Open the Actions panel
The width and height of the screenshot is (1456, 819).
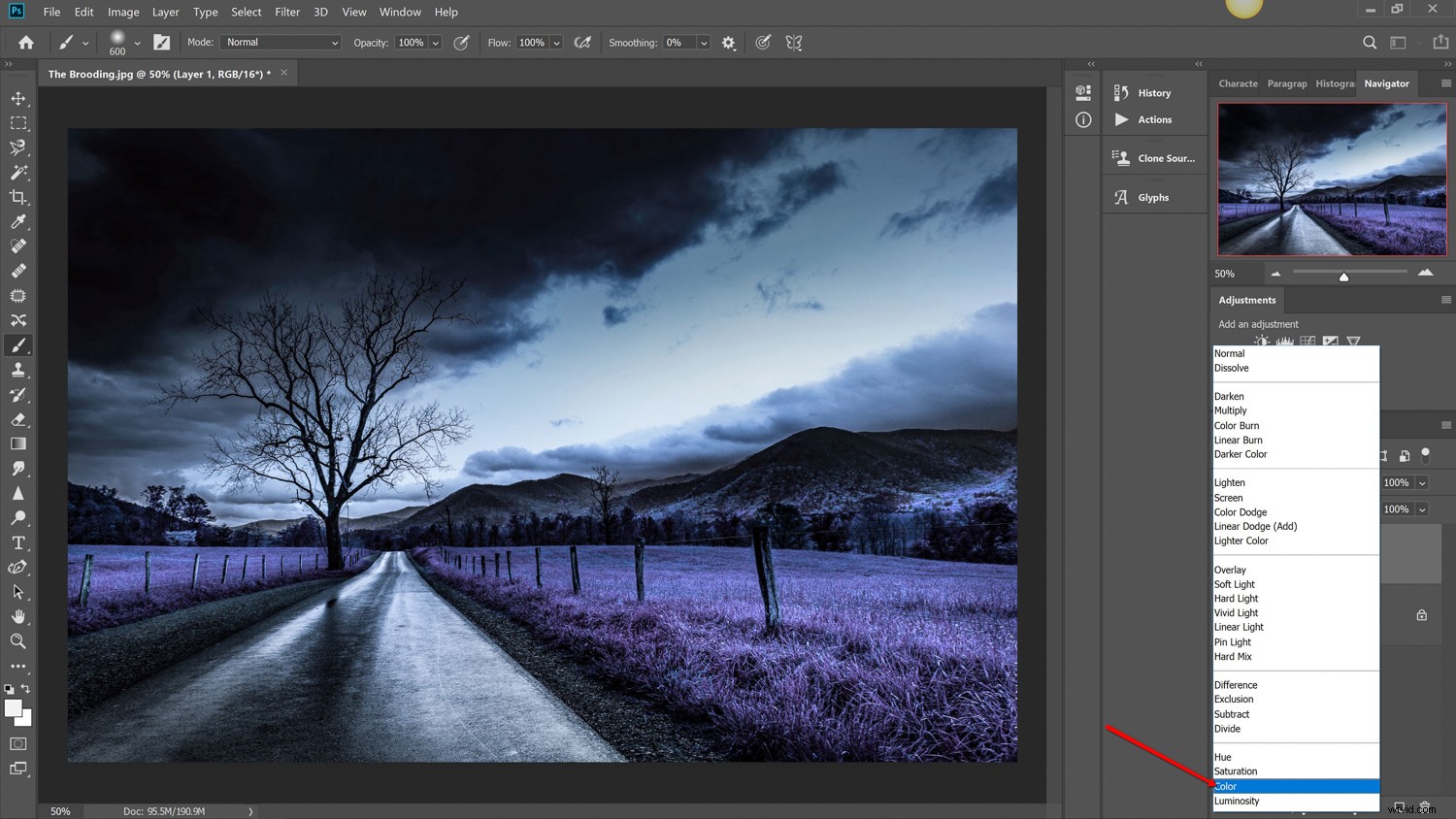(1153, 119)
